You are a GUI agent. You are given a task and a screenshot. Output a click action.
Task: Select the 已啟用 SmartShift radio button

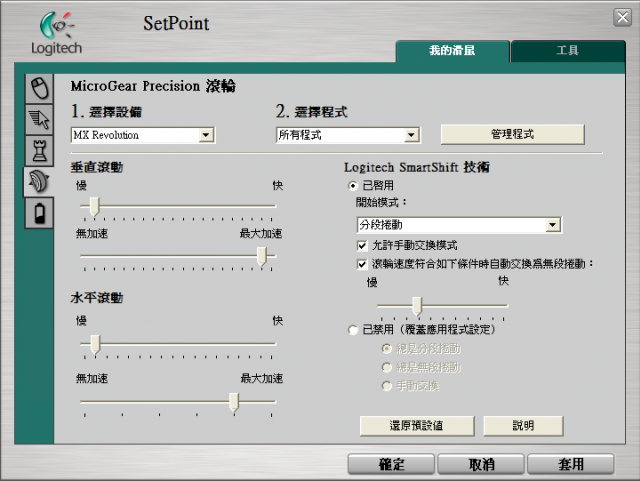point(353,186)
